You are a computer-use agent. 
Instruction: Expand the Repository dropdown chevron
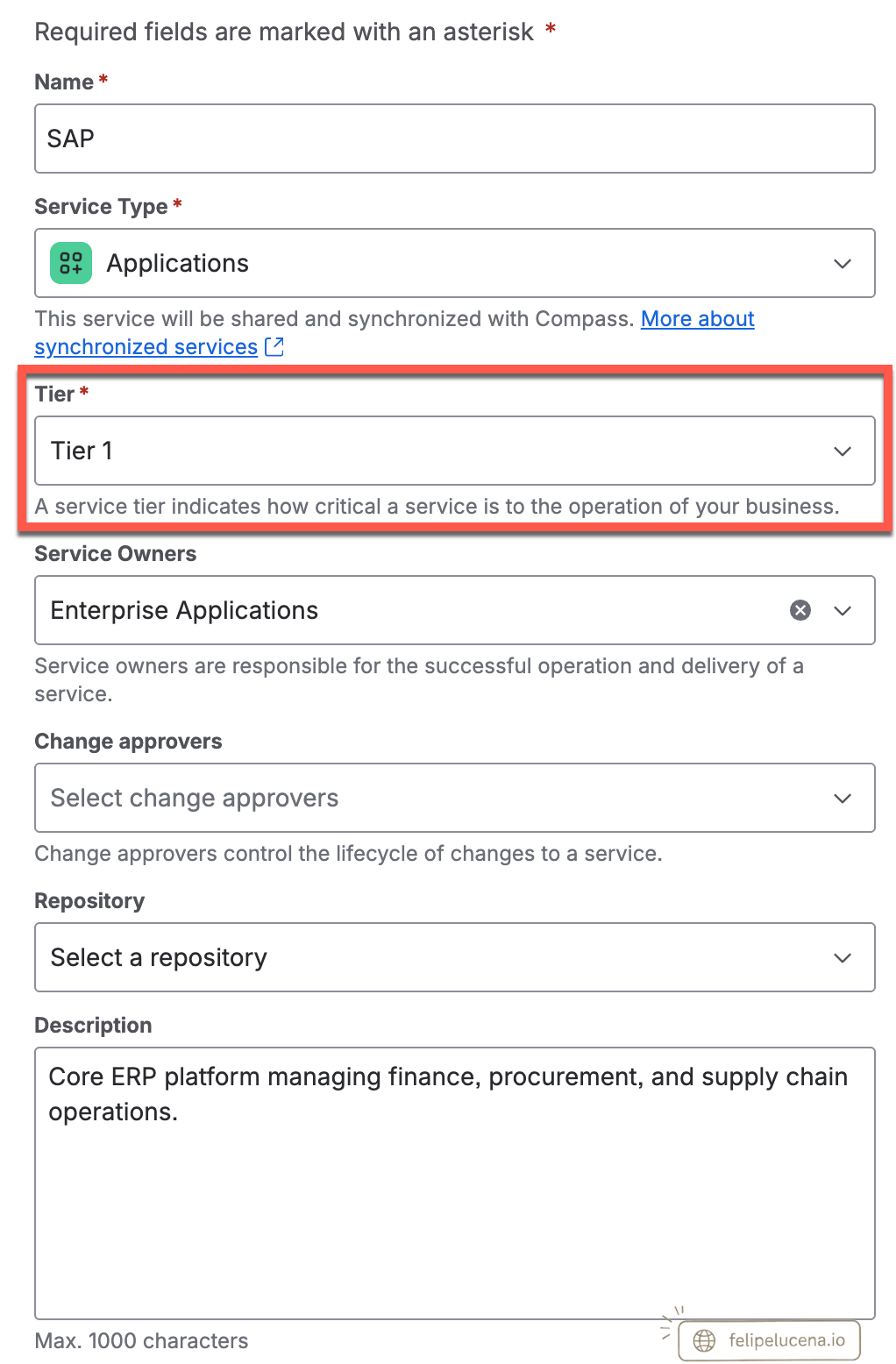pos(843,958)
